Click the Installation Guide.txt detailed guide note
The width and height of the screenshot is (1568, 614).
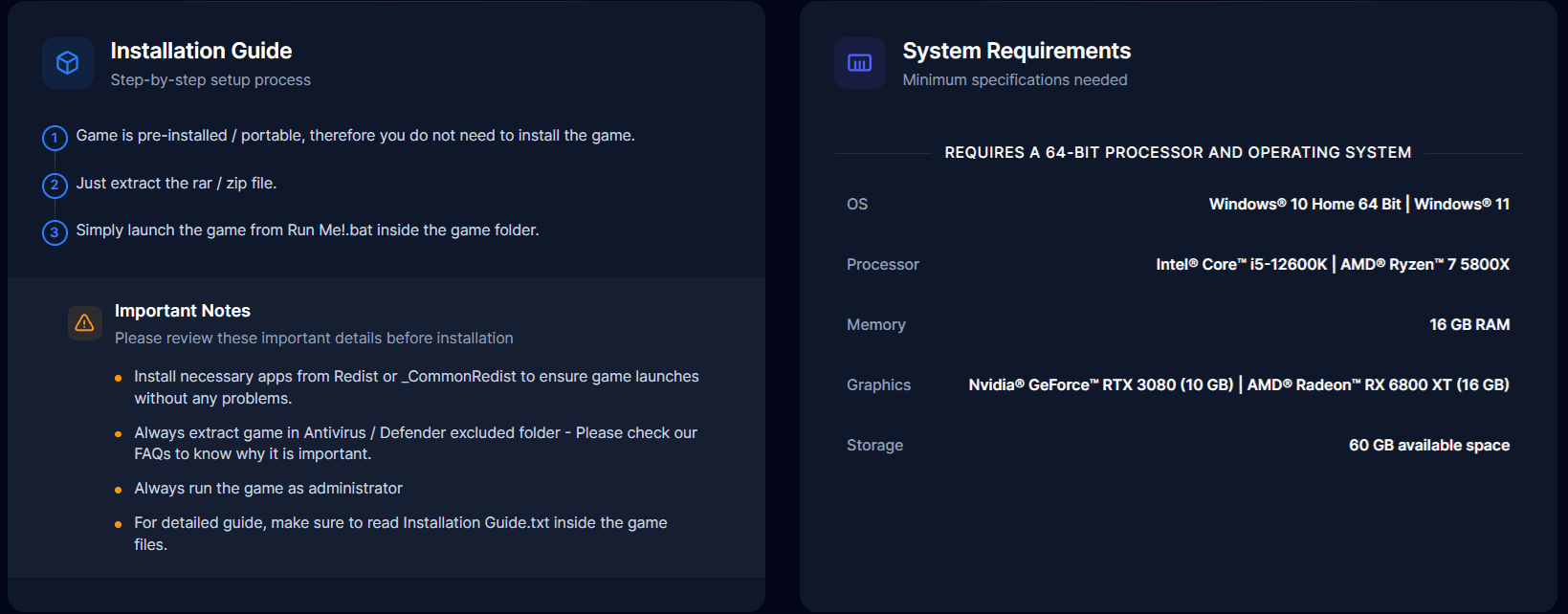(x=401, y=534)
